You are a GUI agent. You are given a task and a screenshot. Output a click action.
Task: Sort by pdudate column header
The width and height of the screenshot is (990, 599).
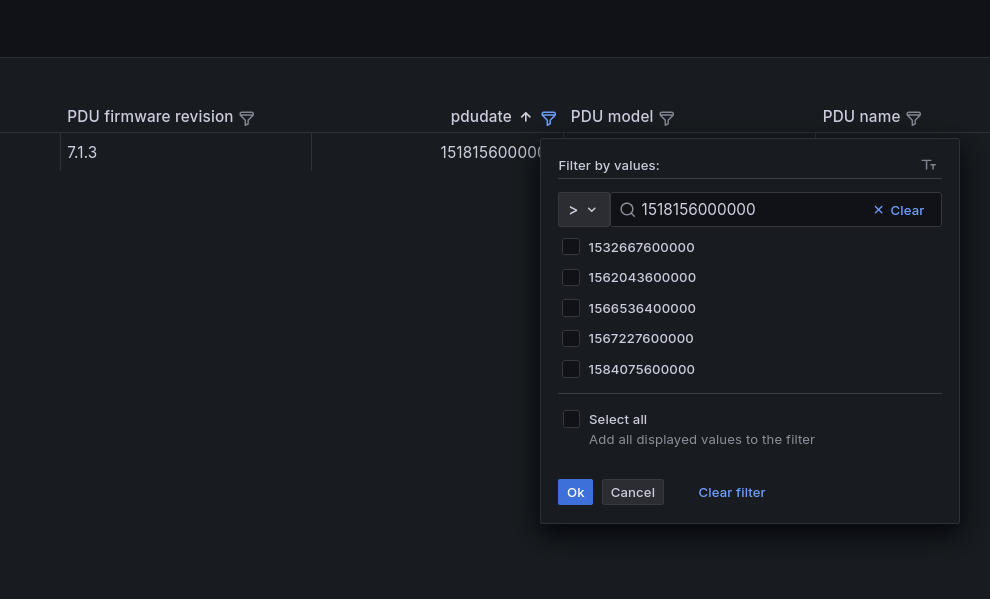point(481,117)
